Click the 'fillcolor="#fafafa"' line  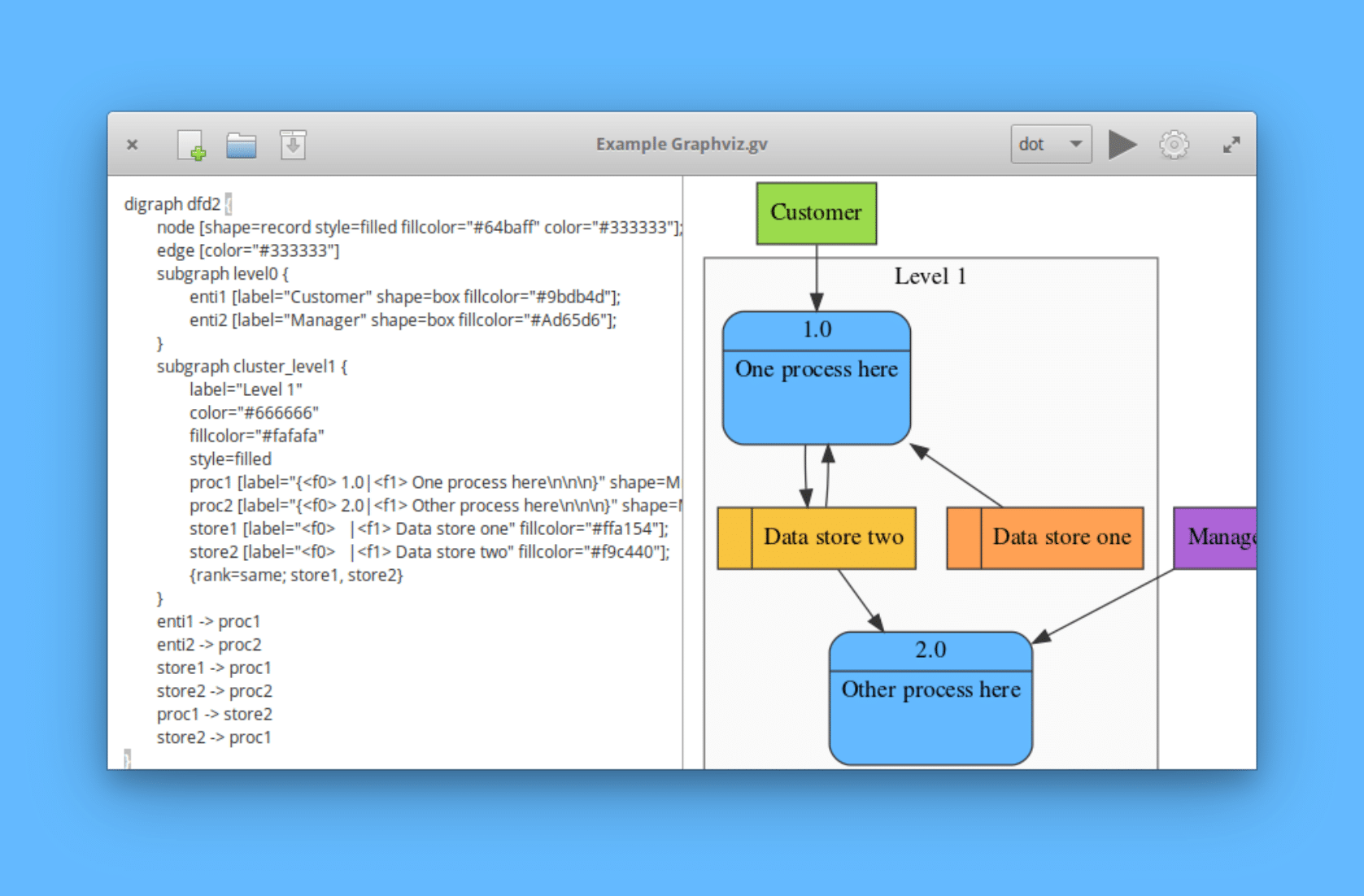(257, 436)
